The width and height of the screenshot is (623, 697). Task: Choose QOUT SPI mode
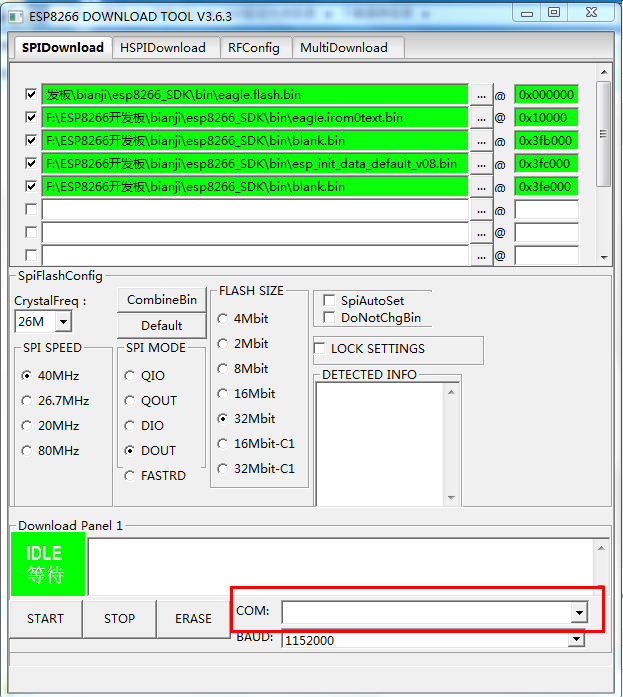point(130,401)
